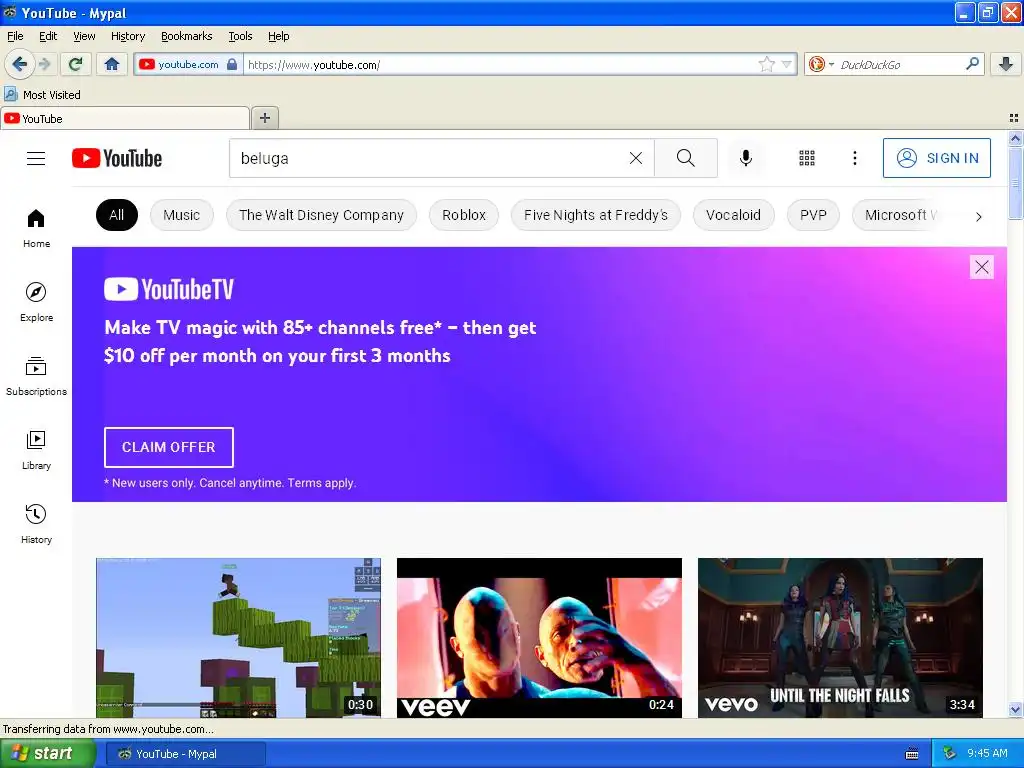
Task: Click YouTube - Mypal taskbar button
Action: pyautogui.click(x=185, y=754)
